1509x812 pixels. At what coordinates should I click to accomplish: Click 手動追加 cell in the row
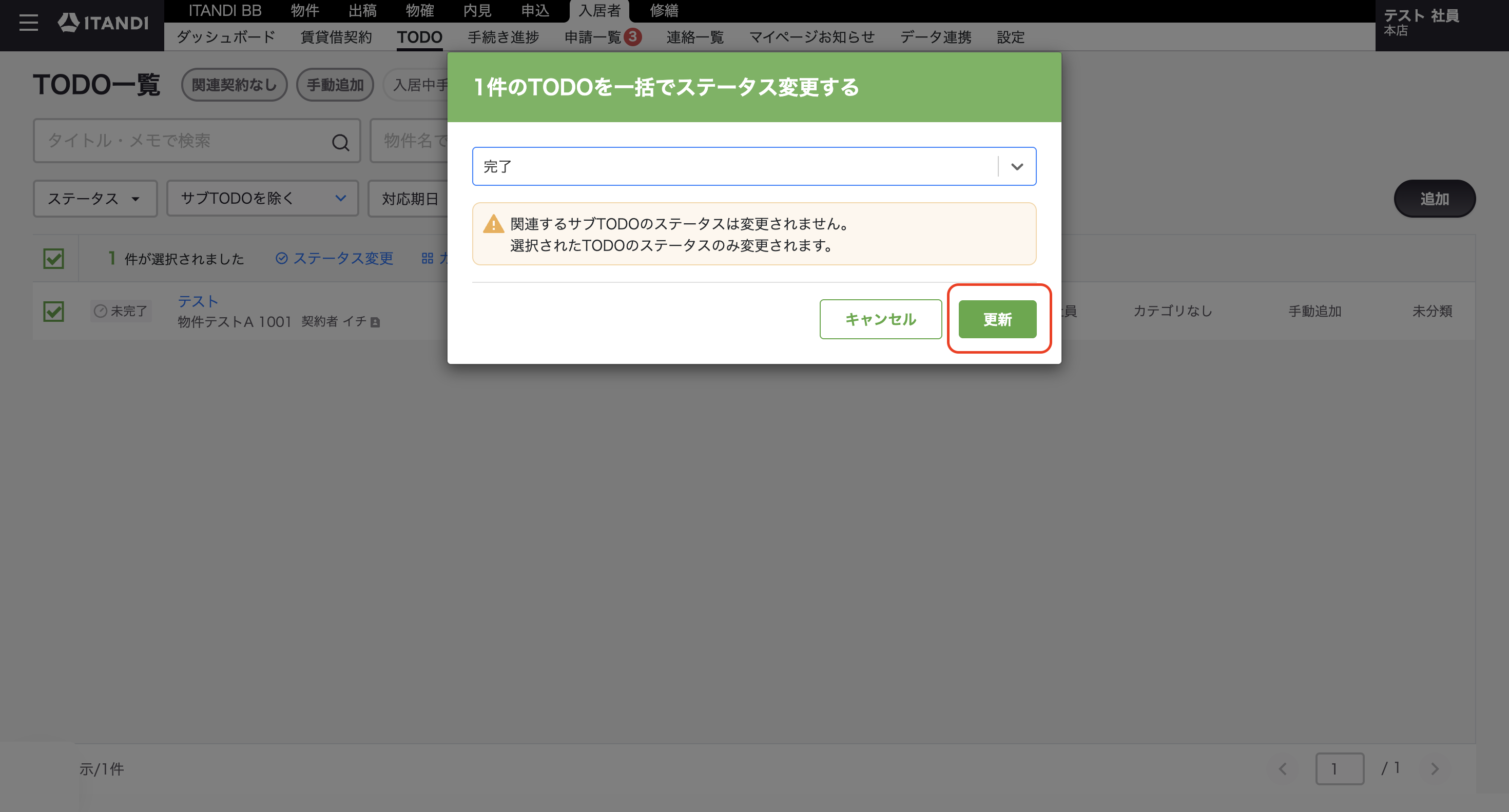1314,311
